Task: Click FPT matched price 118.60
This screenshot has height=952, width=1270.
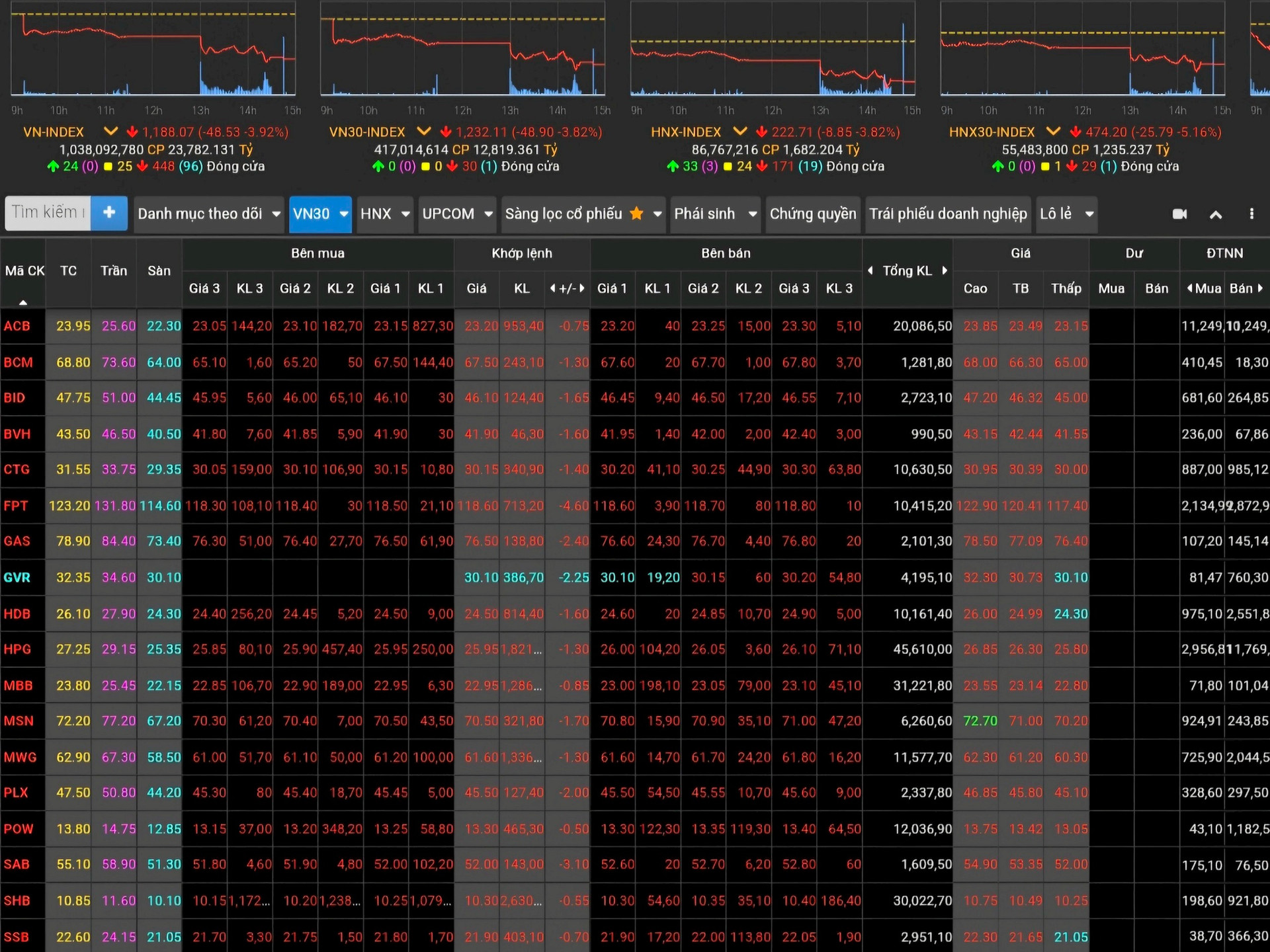Action: (478, 506)
